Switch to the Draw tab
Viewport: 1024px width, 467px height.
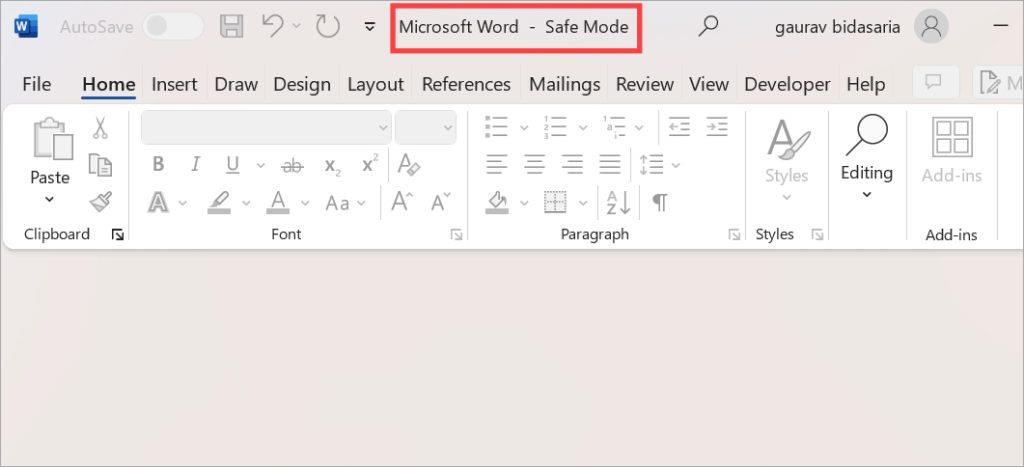(236, 84)
